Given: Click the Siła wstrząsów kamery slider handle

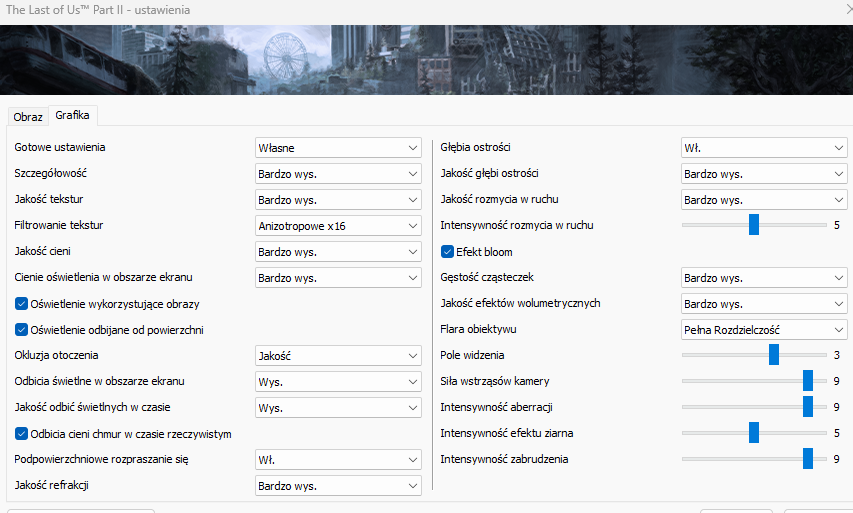Looking at the screenshot, I should coord(808,381).
